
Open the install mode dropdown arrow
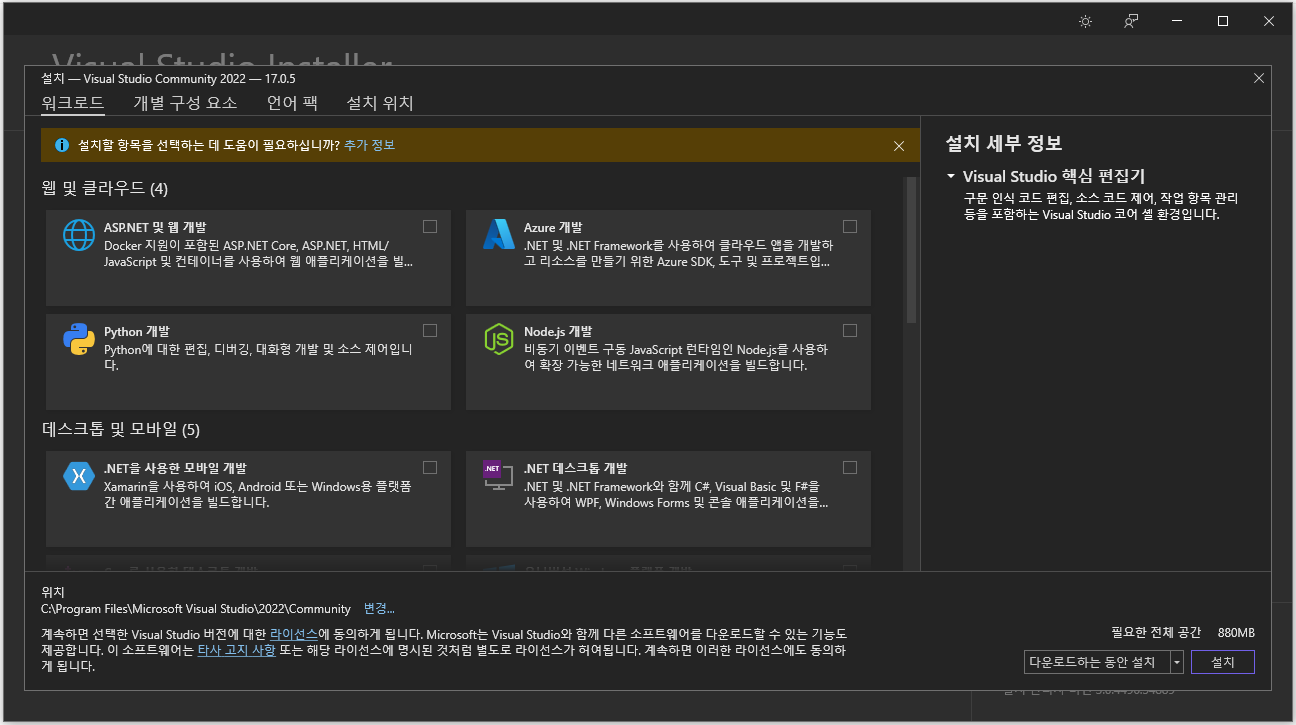1177,662
